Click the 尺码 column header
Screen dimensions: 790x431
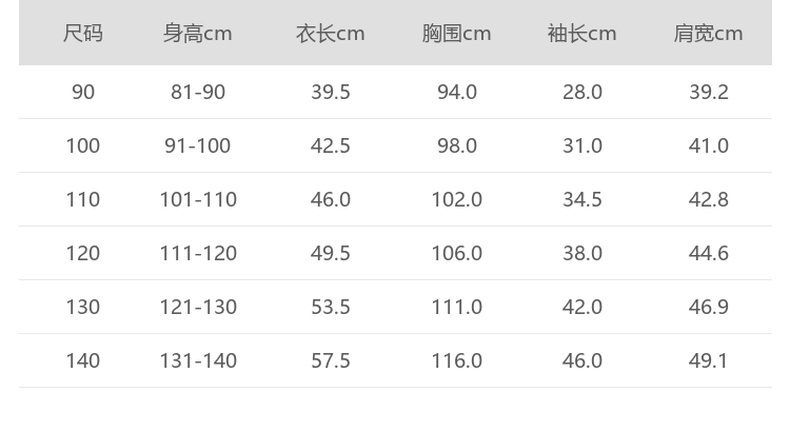pos(83,34)
